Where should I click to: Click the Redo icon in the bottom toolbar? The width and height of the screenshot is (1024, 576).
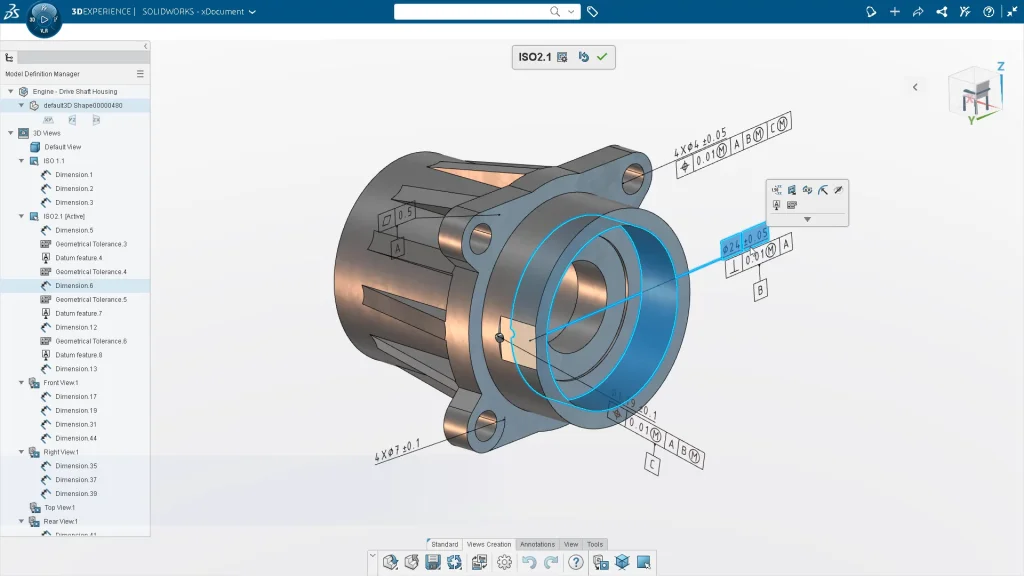(549, 562)
